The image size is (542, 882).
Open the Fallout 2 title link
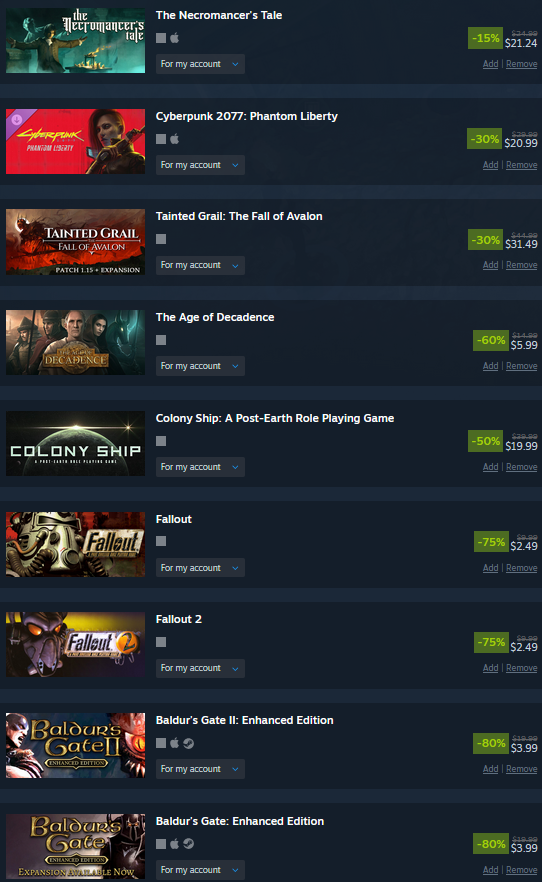click(x=178, y=619)
